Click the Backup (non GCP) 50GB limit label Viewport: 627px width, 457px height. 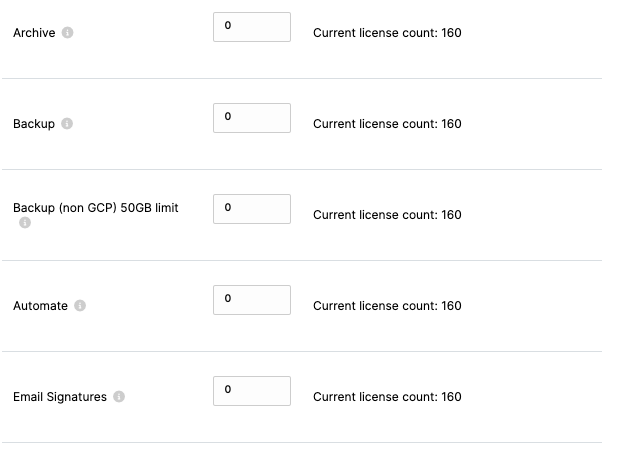(x=96, y=208)
